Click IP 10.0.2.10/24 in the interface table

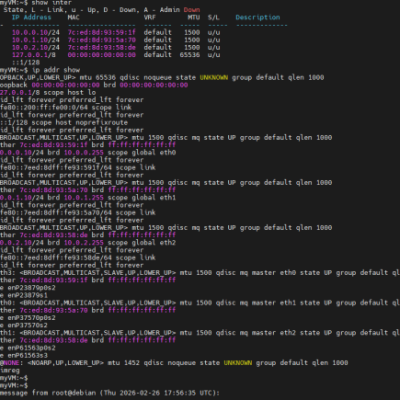(x=36, y=47)
